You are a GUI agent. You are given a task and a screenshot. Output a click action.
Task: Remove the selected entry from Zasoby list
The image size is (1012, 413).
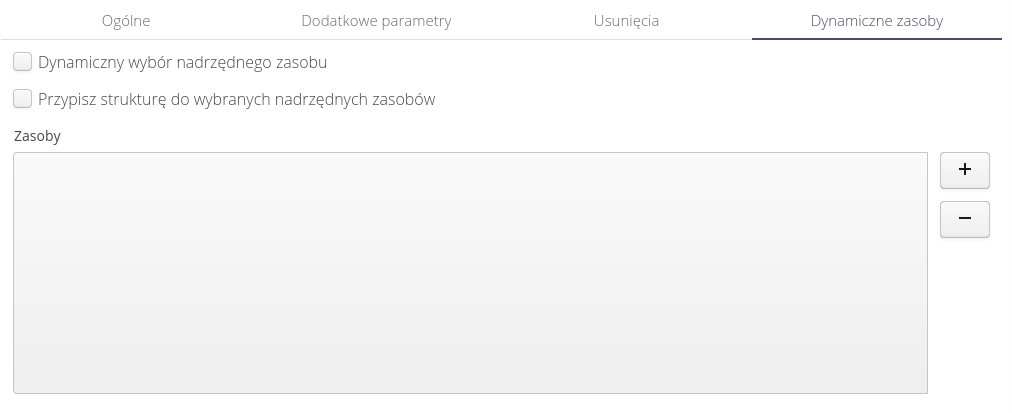964,219
